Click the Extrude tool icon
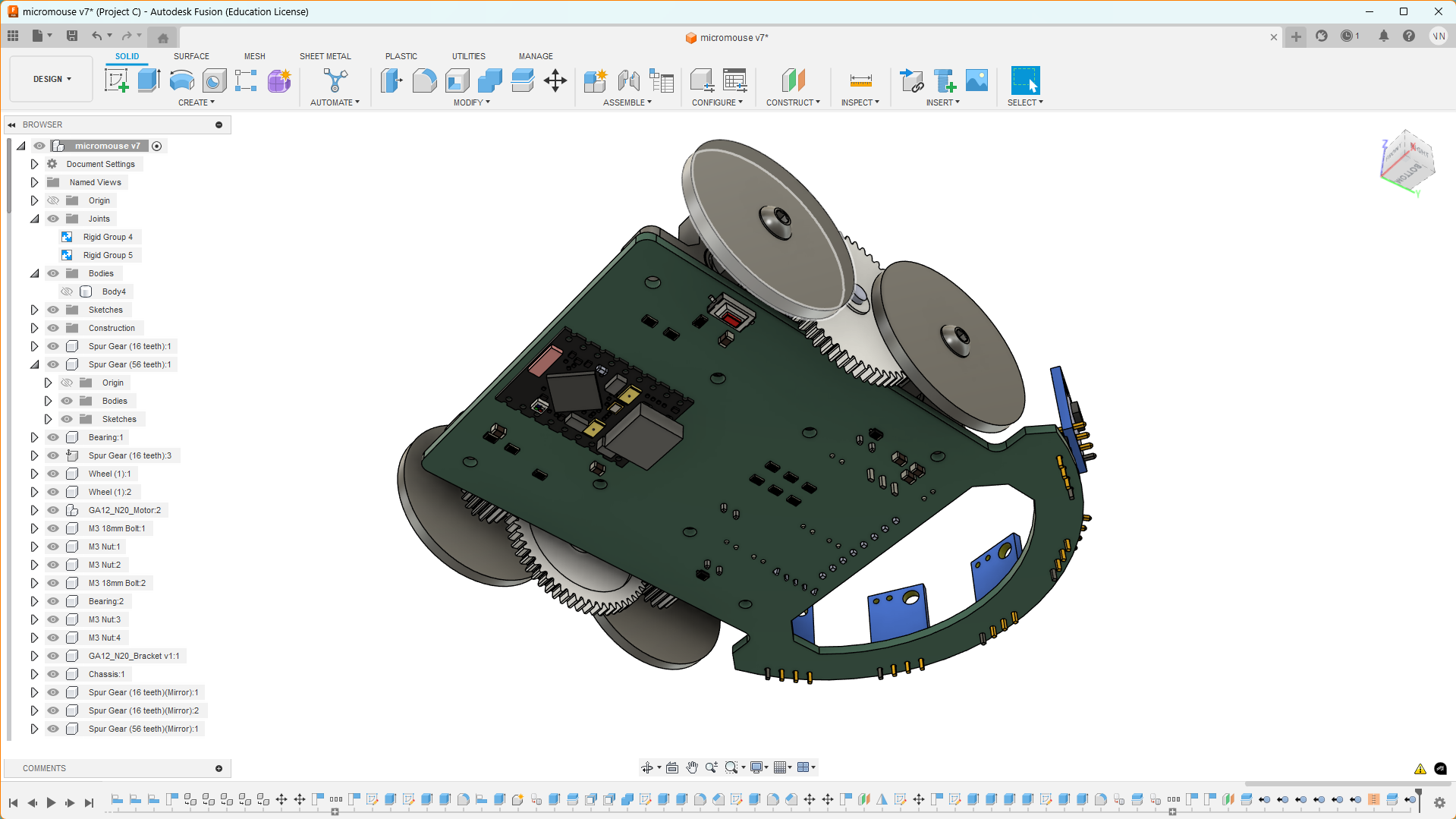This screenshot has height=819, width=1456. (x=149, y=80)
